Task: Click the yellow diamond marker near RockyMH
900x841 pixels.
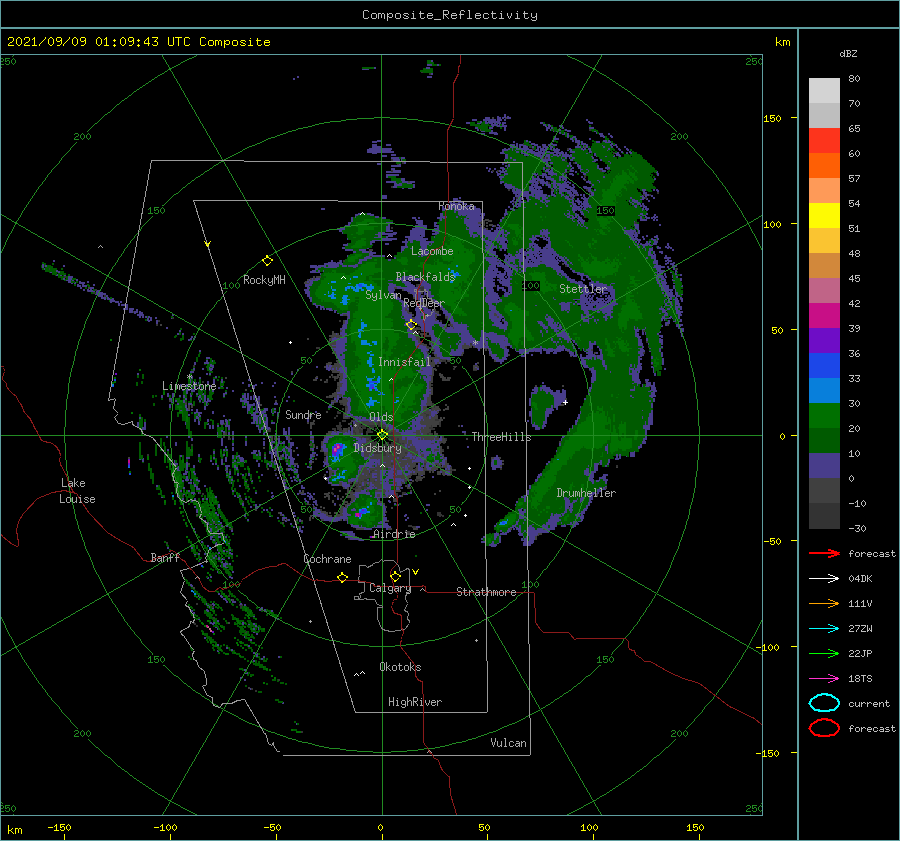Action: point(267,261)
